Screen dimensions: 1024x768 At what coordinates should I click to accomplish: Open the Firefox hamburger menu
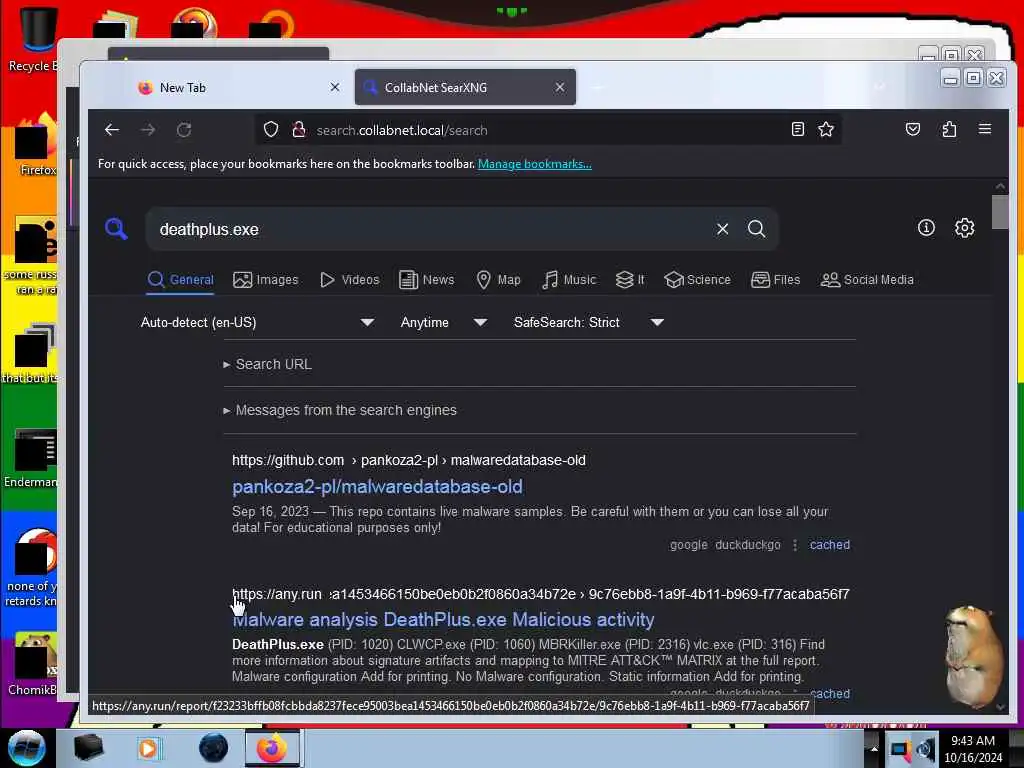[985, 129]
